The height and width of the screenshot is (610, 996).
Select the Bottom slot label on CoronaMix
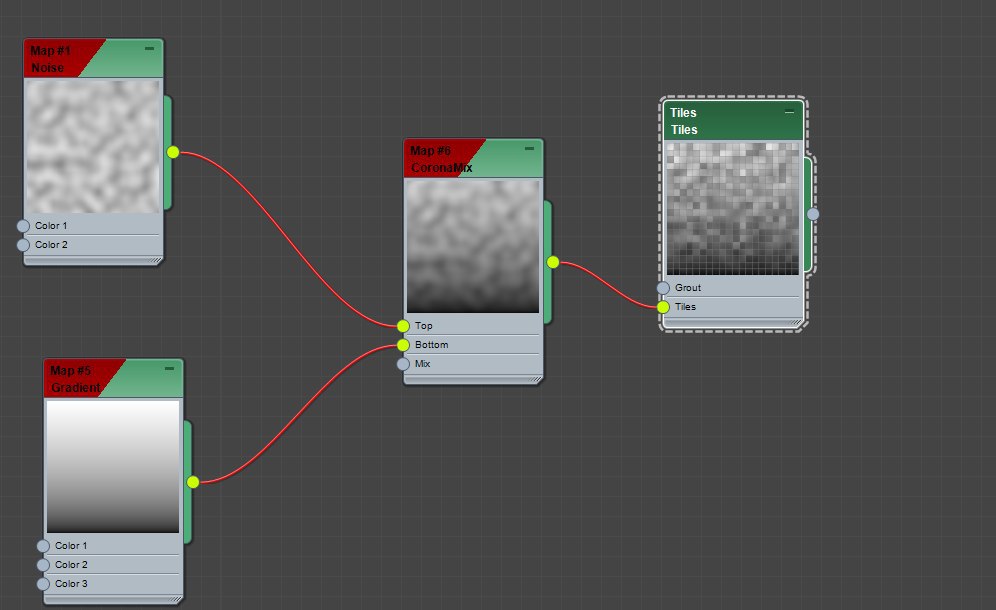pos(431,345)
